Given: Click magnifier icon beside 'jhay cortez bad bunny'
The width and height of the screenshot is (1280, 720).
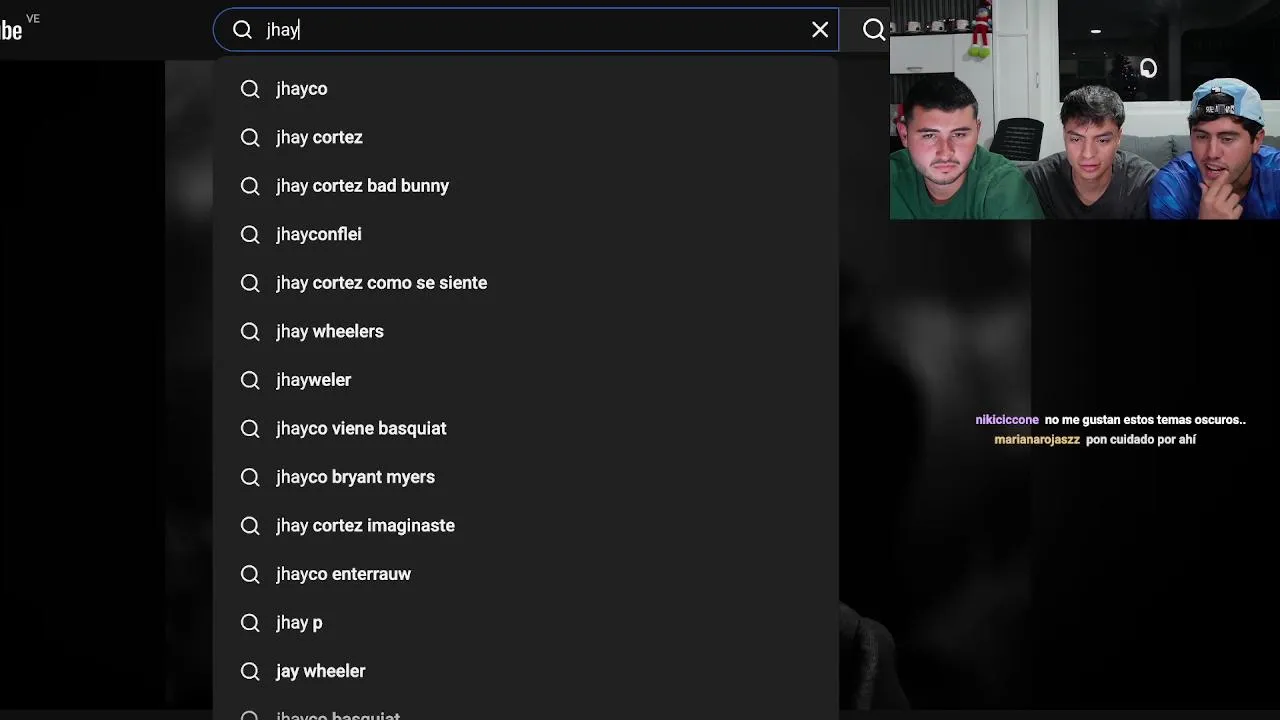Looking at the screenshot, I should pos(250,186).
